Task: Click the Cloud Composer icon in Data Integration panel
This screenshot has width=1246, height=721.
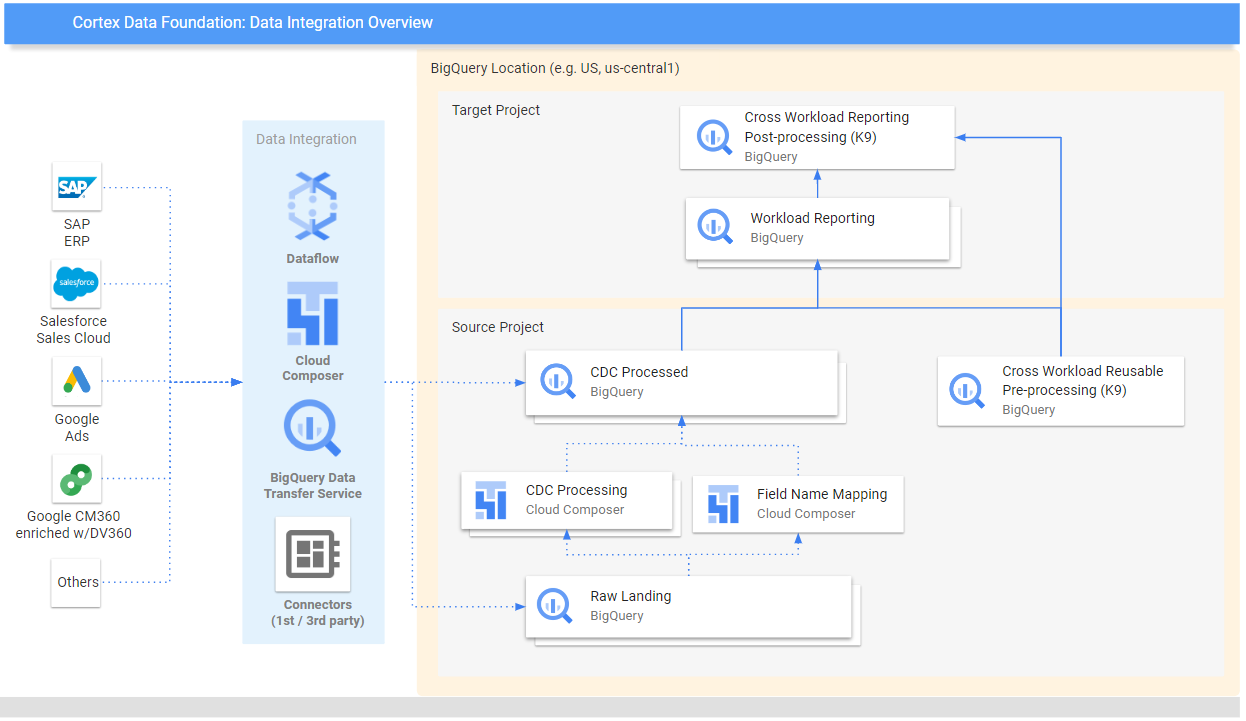Action: point(313,312)
